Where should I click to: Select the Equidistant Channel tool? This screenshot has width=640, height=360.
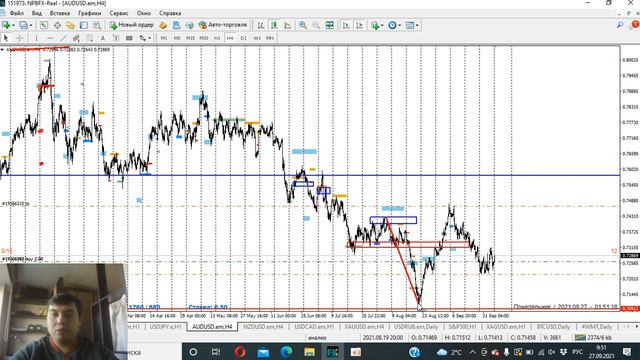tap(76, 38)
